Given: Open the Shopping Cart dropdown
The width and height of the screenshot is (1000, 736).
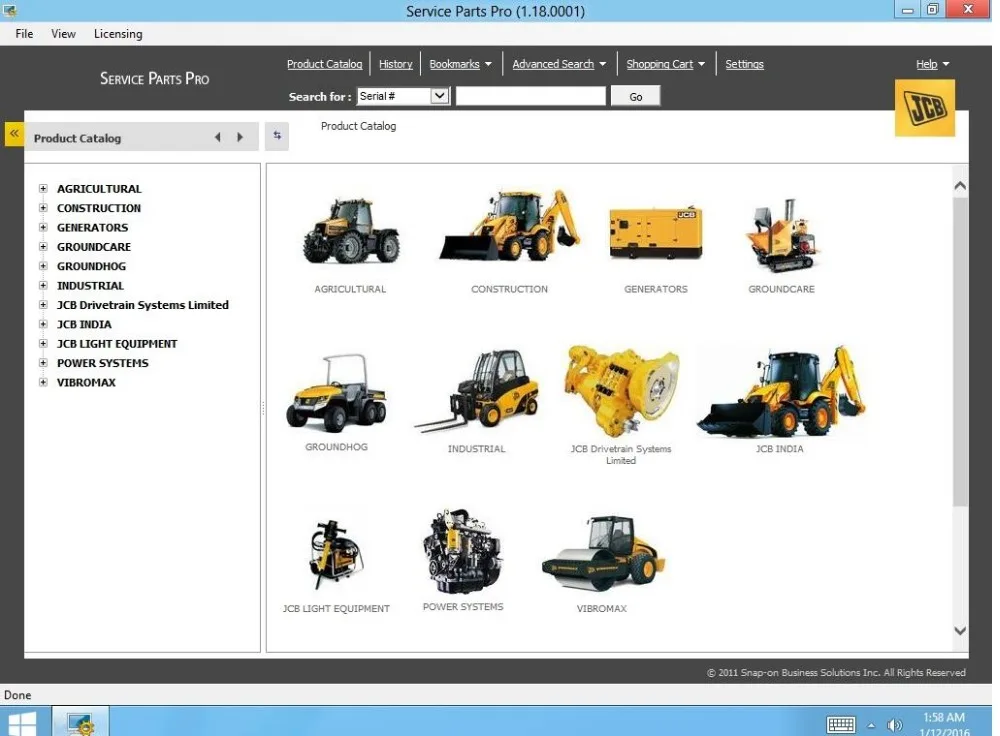Looking at the screenshot, I should pos(666,64).
